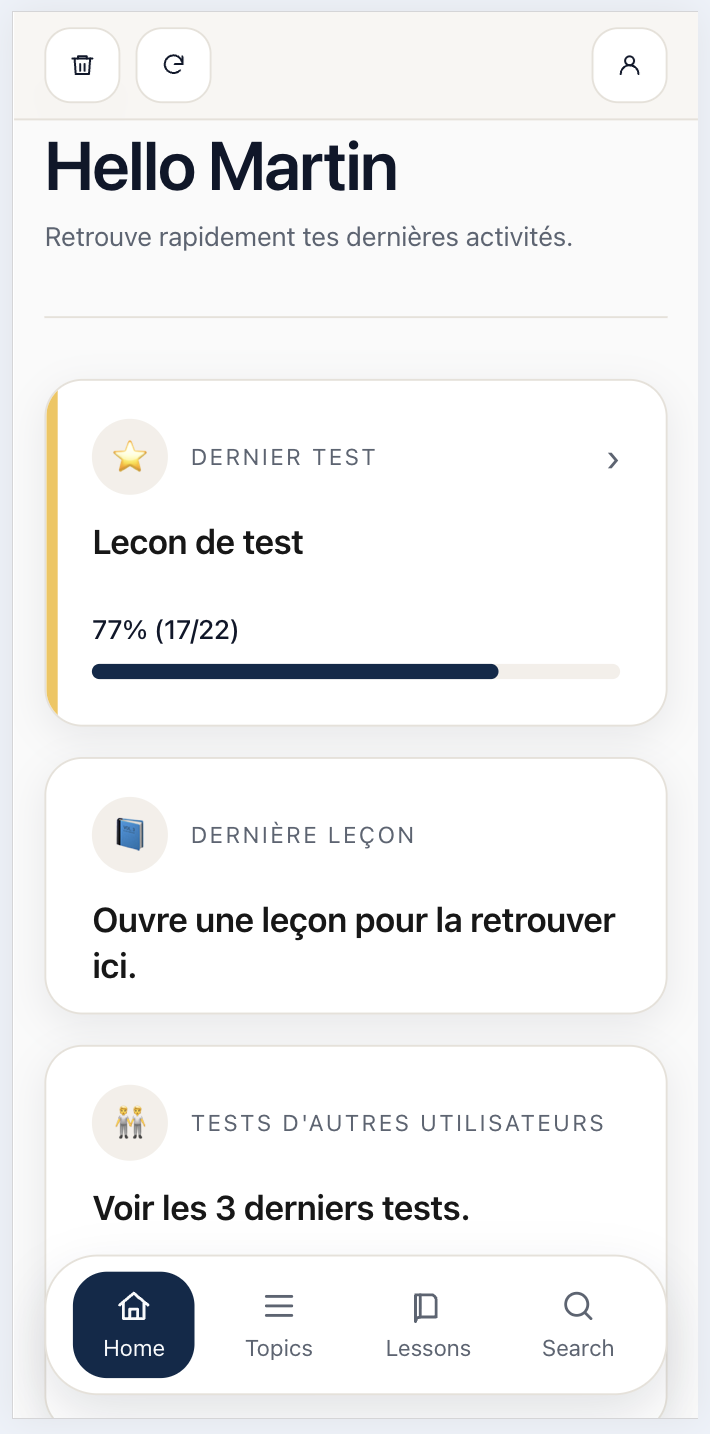Switch to the Topics tab
This screenshot has height=1434, width=710.
pos(279,1348)
